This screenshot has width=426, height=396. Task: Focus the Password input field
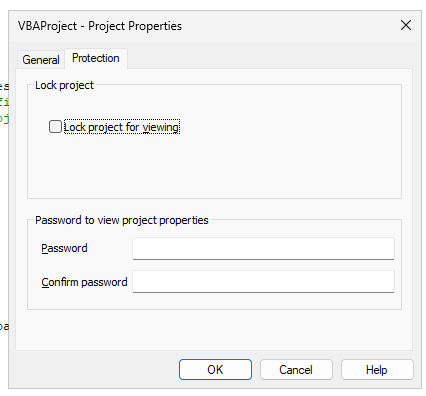[263, 248]
